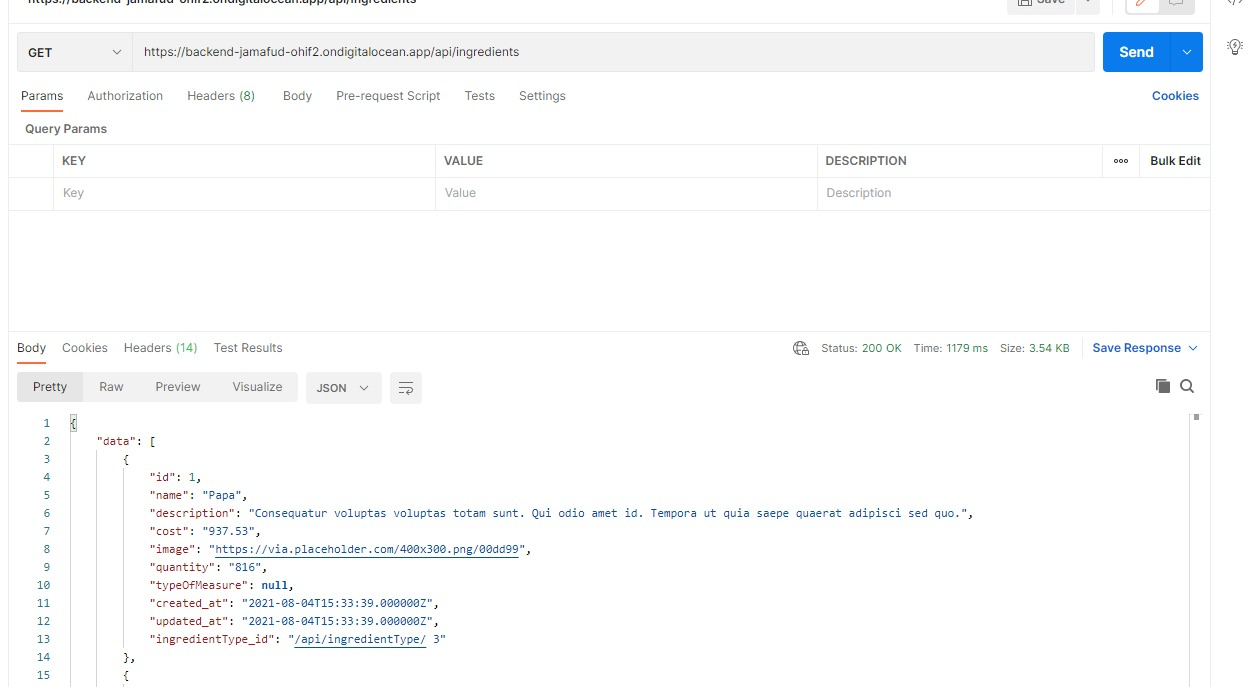
Task: Change response format via JSON dropdown
Action: (343, 388)
